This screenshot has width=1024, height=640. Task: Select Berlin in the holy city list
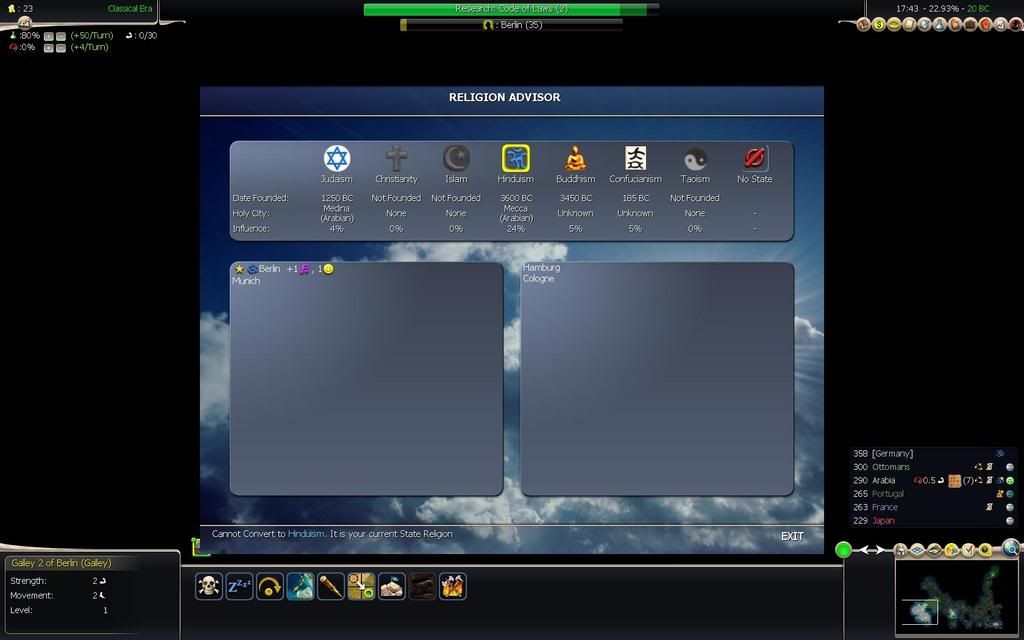269,268
